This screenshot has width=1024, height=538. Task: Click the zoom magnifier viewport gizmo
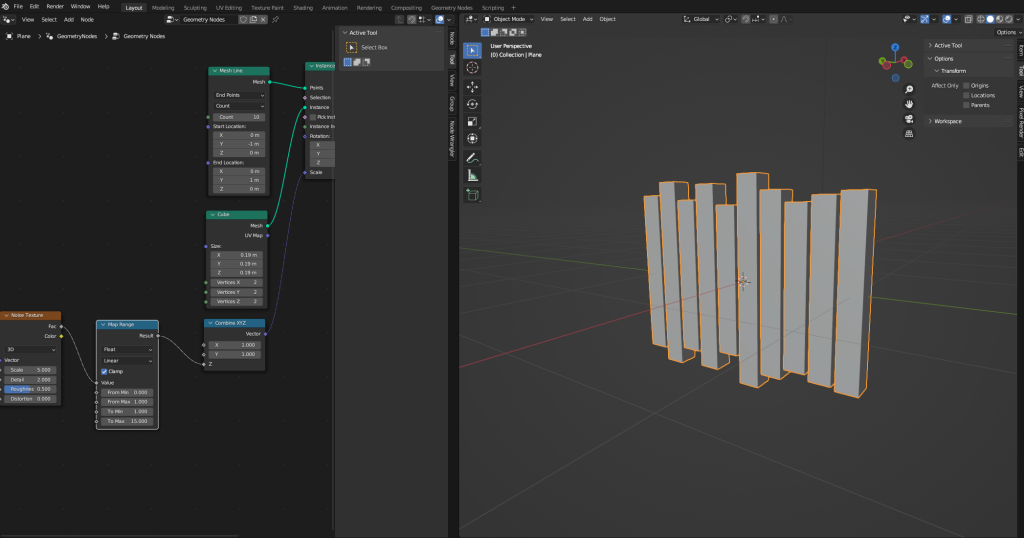pyautogui.click(x=909, y=87)
